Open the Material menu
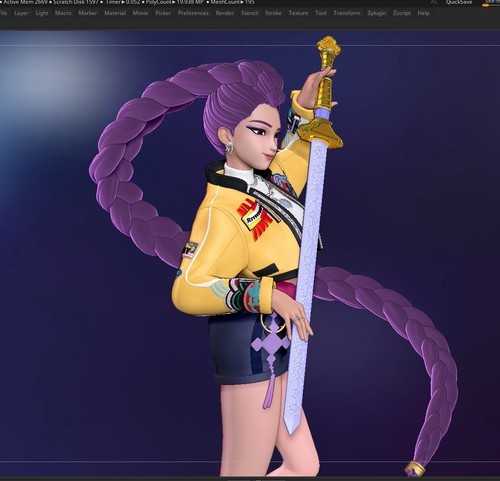The width and height of the screenshot is (500, 481). 115,13
